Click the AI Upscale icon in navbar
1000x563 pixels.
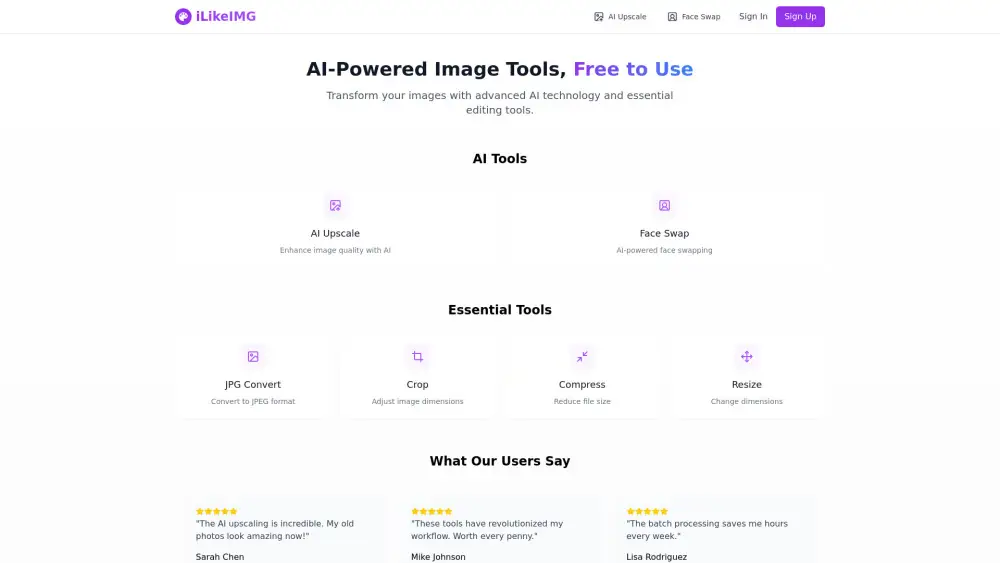point(599,17)
